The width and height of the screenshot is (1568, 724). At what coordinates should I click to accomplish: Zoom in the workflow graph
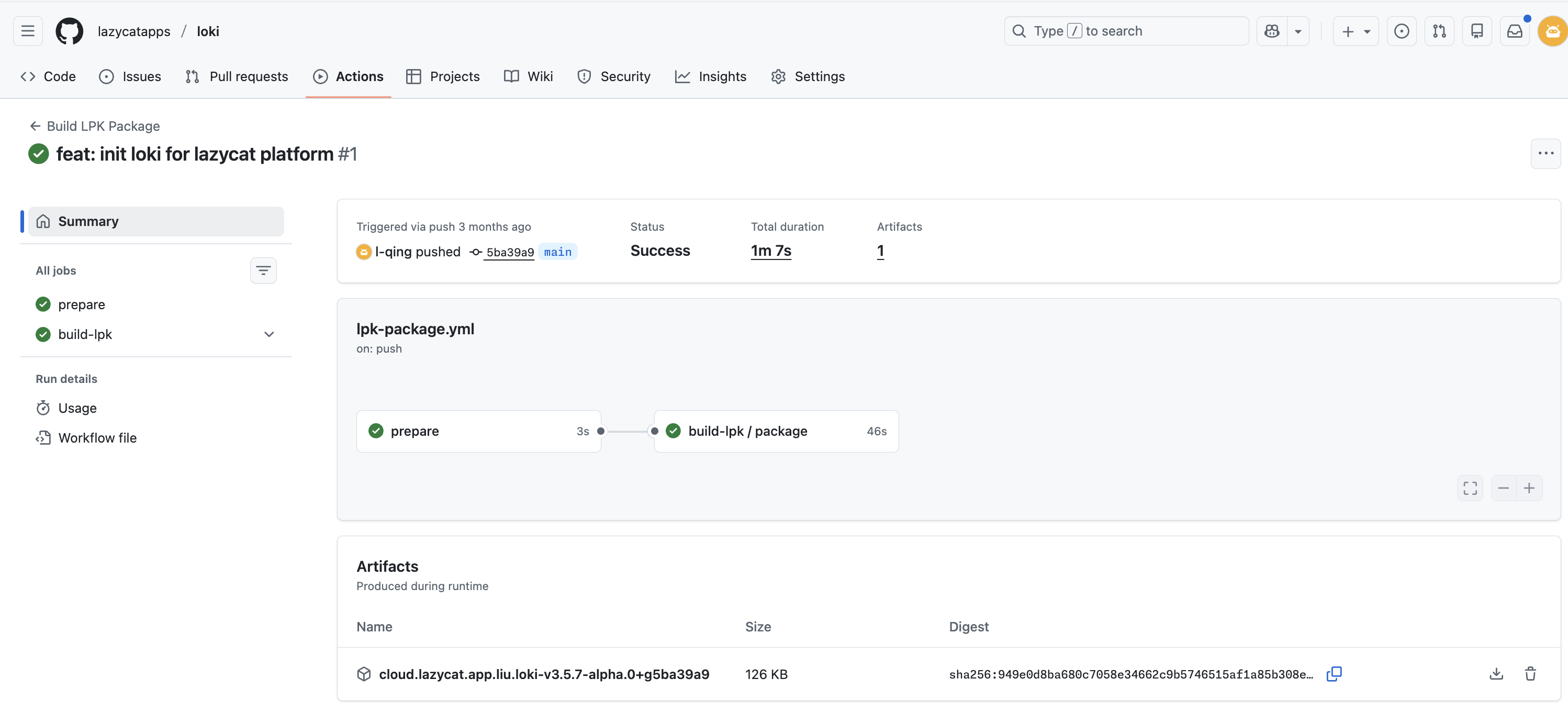1529,488
